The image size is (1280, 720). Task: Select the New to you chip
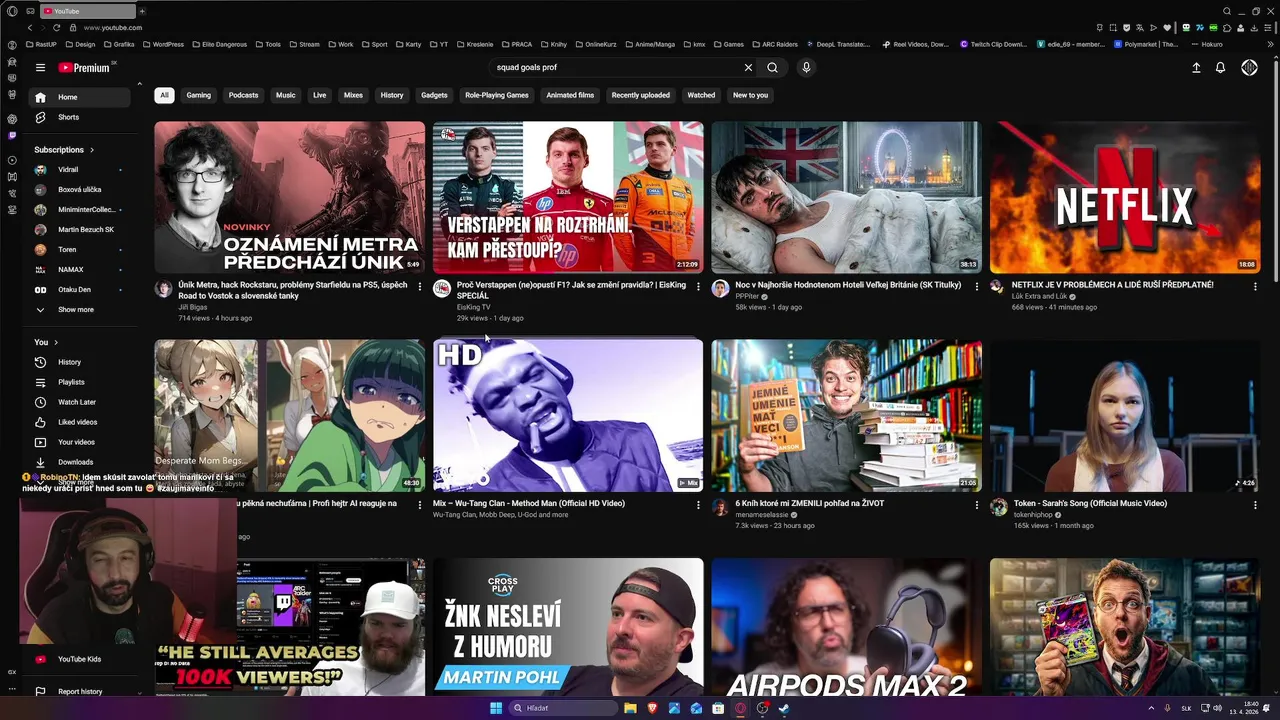[750, 95]
